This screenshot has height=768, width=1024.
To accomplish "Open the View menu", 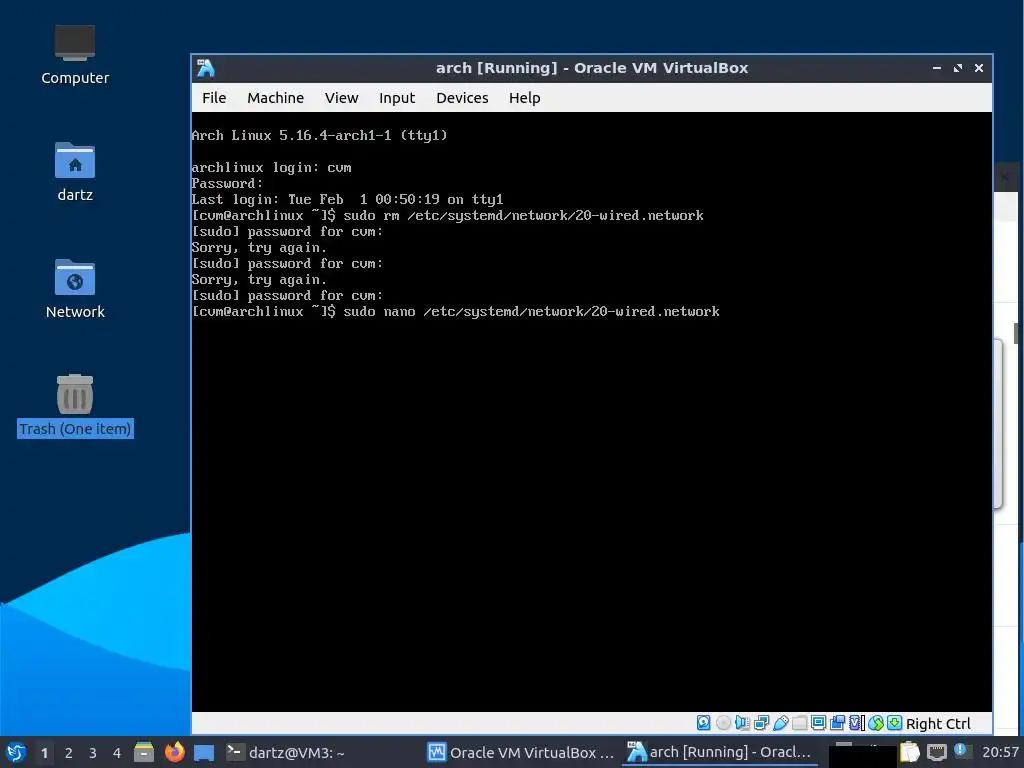I will point(342,98).
